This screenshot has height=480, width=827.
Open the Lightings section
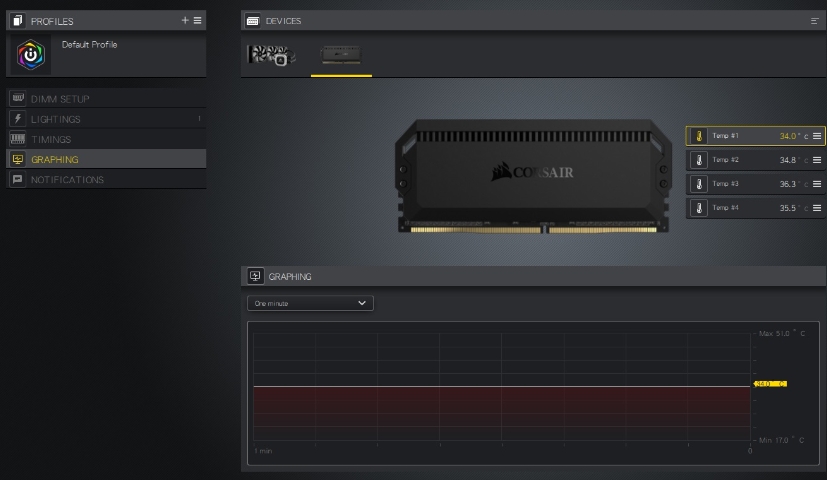pos(106,119)
